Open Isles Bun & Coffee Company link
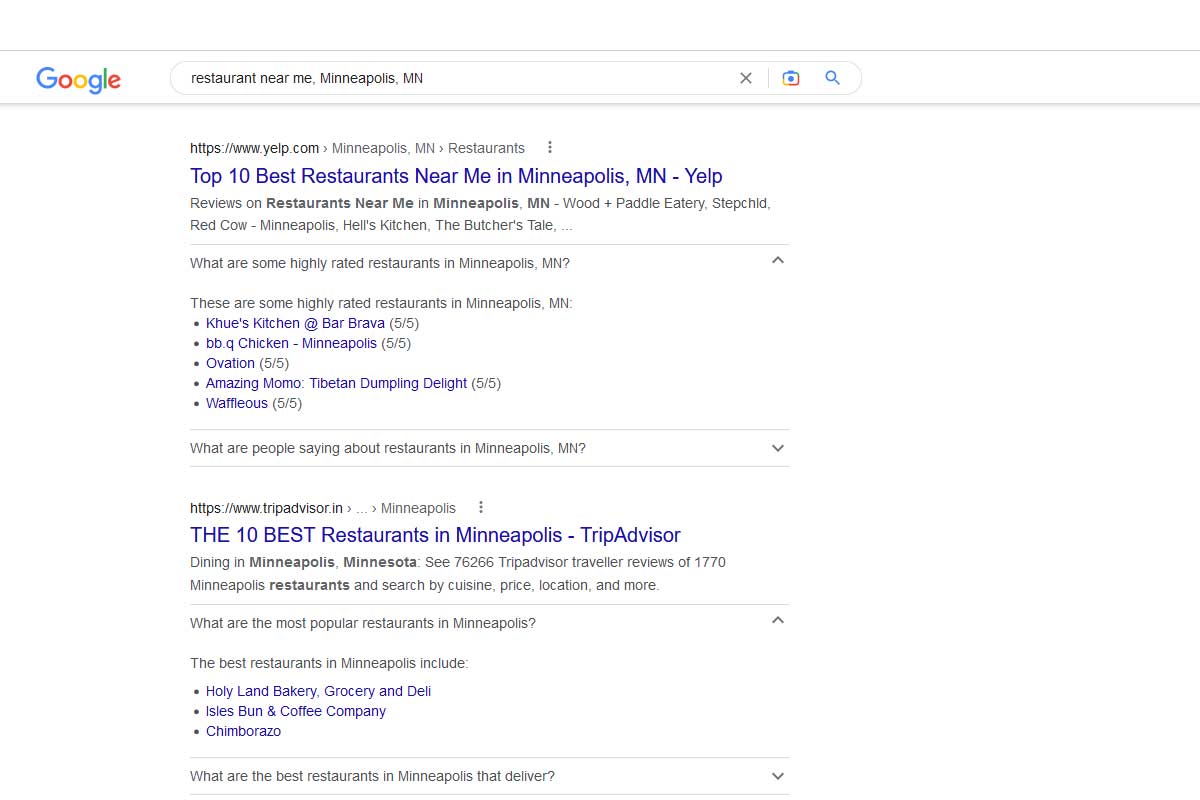1200x800 pixels. point(296,711)
